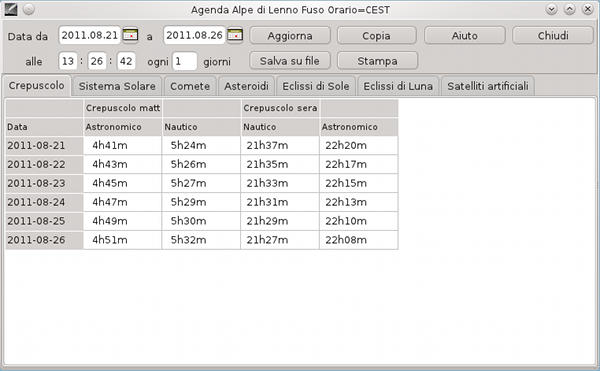This screenshot has width=600, height=371.
Task: Click cell 22h08m
Action: click(x=359, y=240)
